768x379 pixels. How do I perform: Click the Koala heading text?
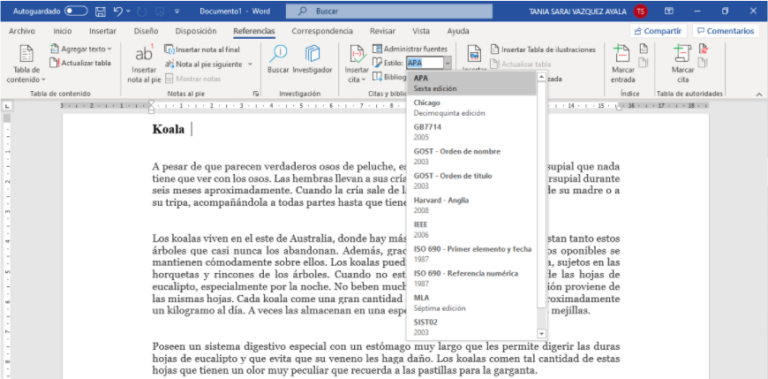point(168,129)
